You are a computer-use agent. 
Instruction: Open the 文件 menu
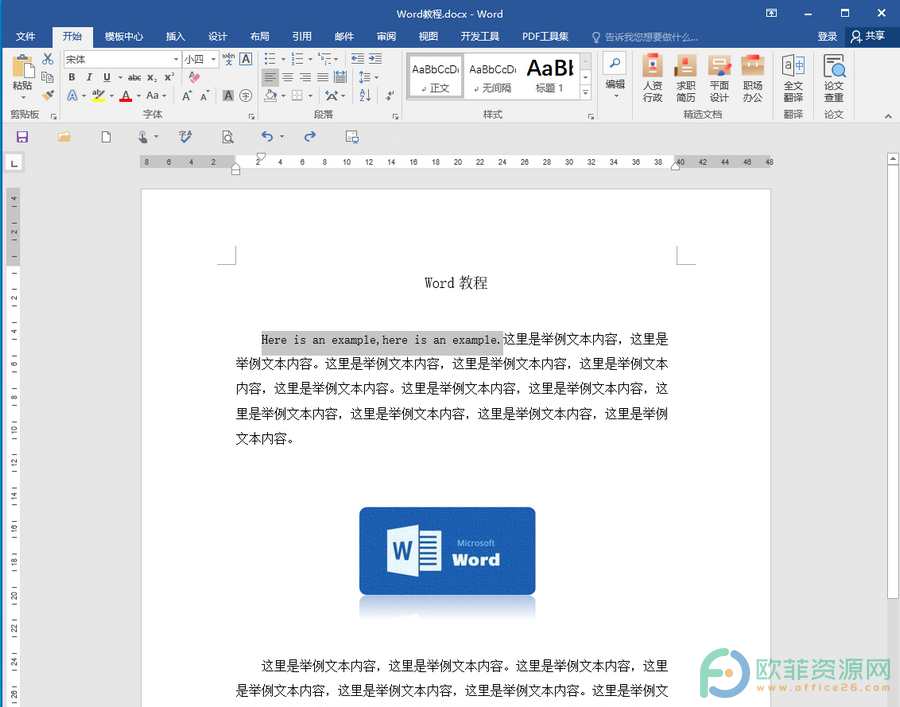click(x=25, y=37)
